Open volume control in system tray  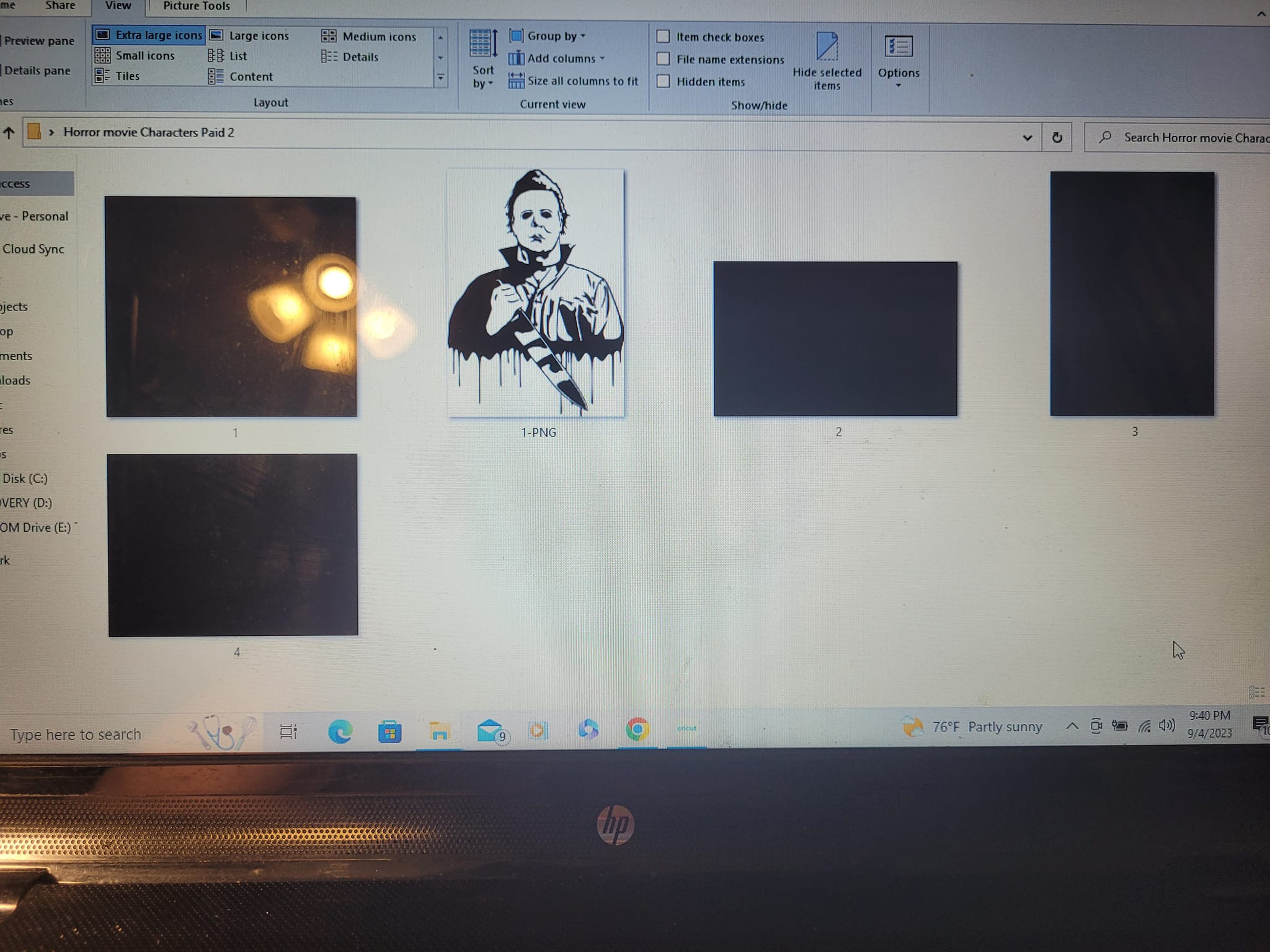1166,725
